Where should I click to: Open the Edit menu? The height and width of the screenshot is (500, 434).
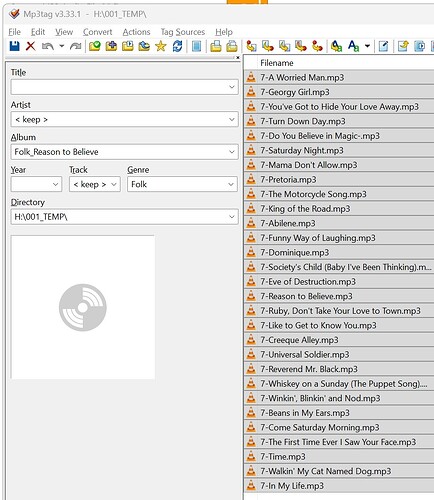tap(38, 32)
